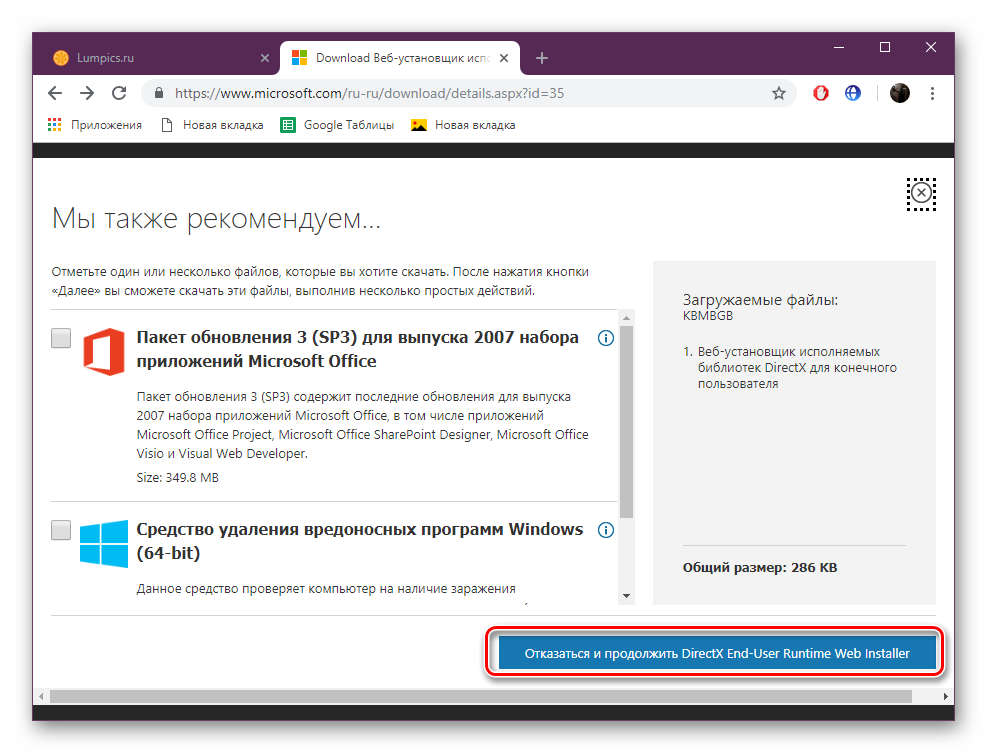Show info for Office 2007 SP3 package
The image size is (987, 753).
pyautogui.click(x=605, y=338)
